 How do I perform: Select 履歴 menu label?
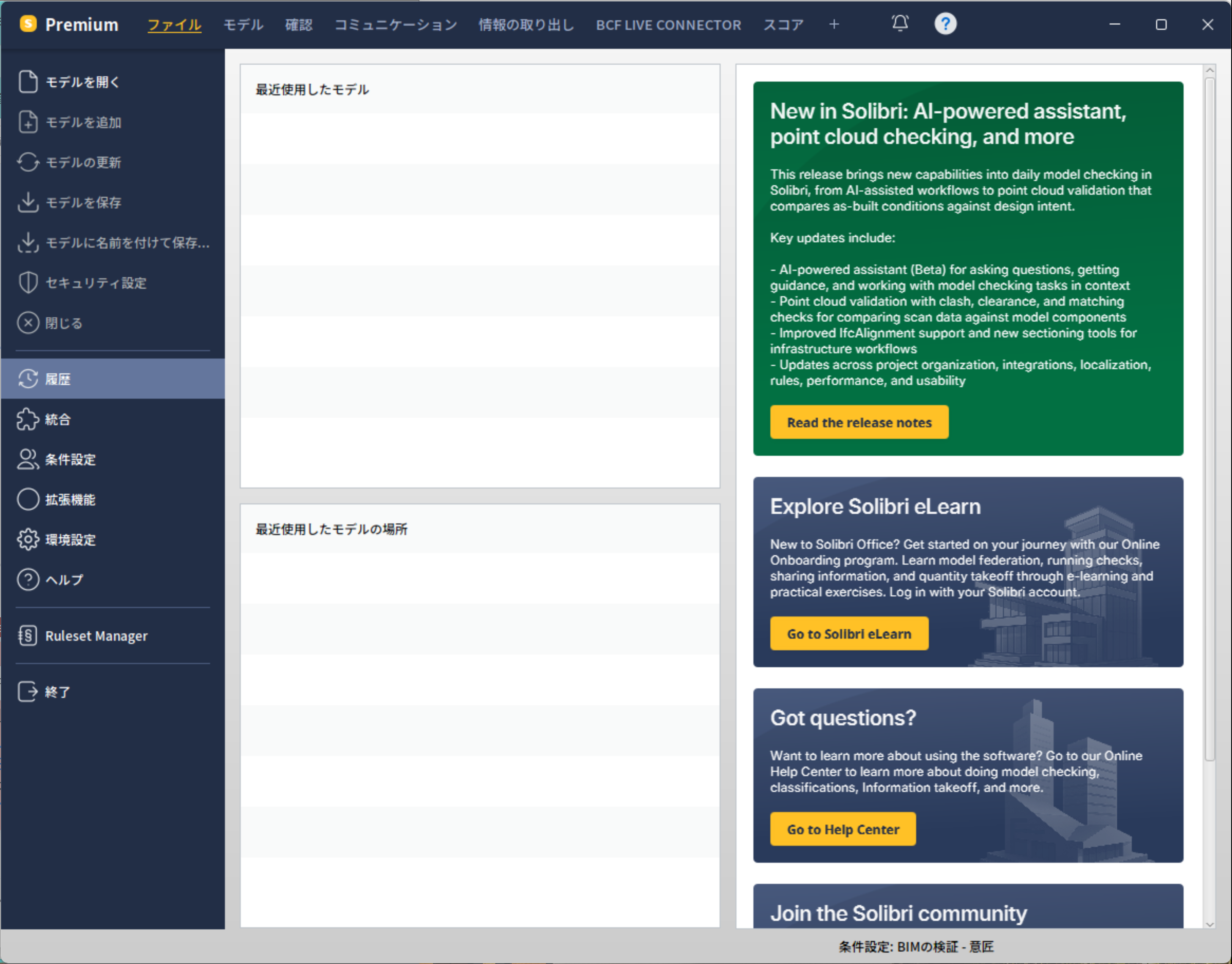point(57,379)
